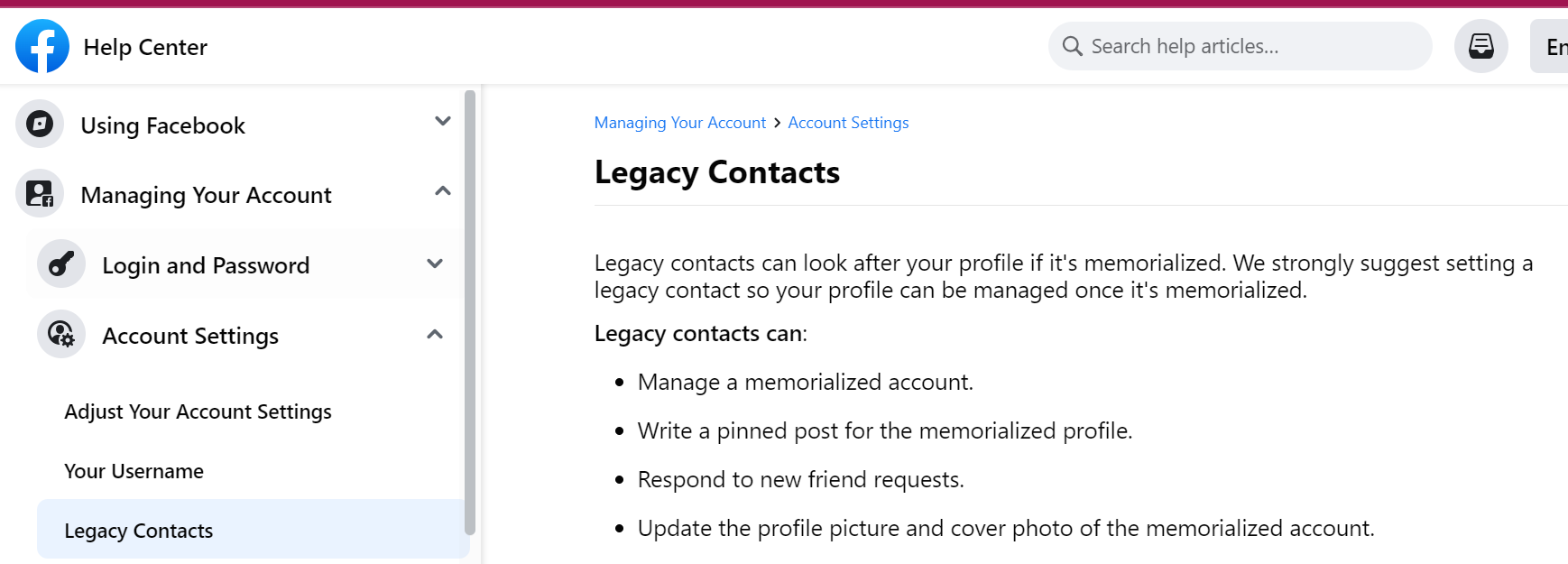
Task: Follow the Managing Your Account breadcrumb link
Action: (679, 123)
